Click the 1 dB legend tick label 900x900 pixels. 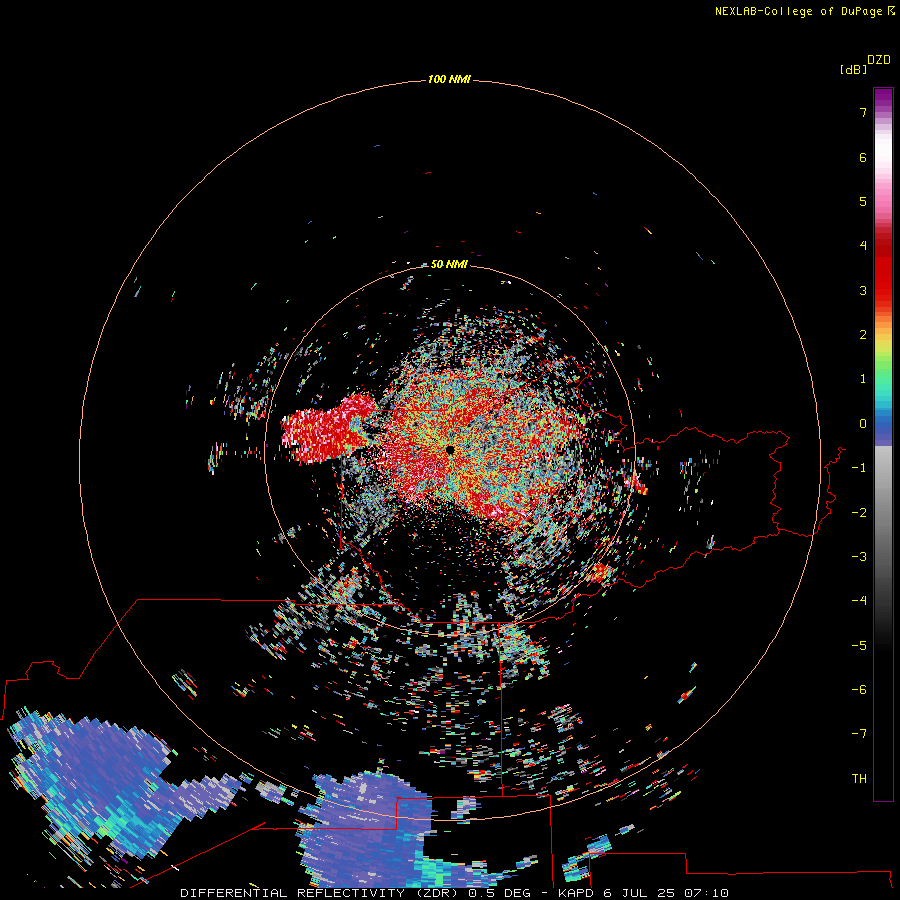863,379
